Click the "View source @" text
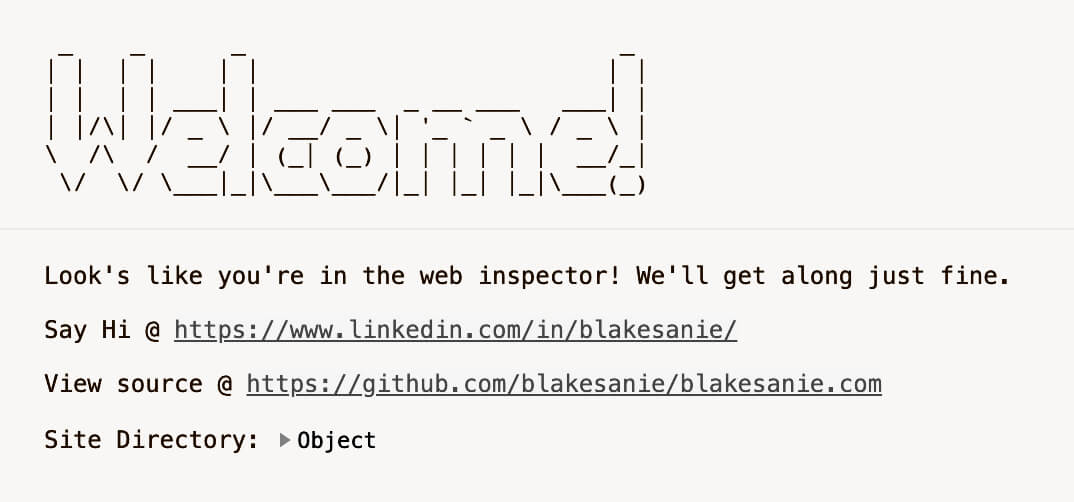1074x502 pixels. pyautogui.click(x=138, y=384)
